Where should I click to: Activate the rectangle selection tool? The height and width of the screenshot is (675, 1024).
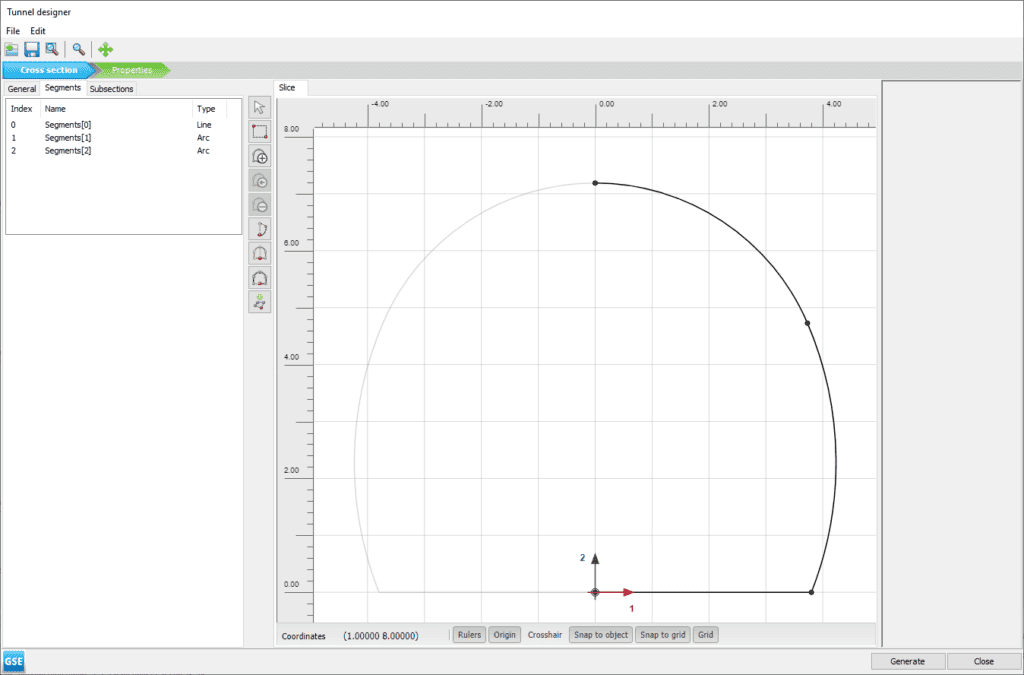click(259, 131)
